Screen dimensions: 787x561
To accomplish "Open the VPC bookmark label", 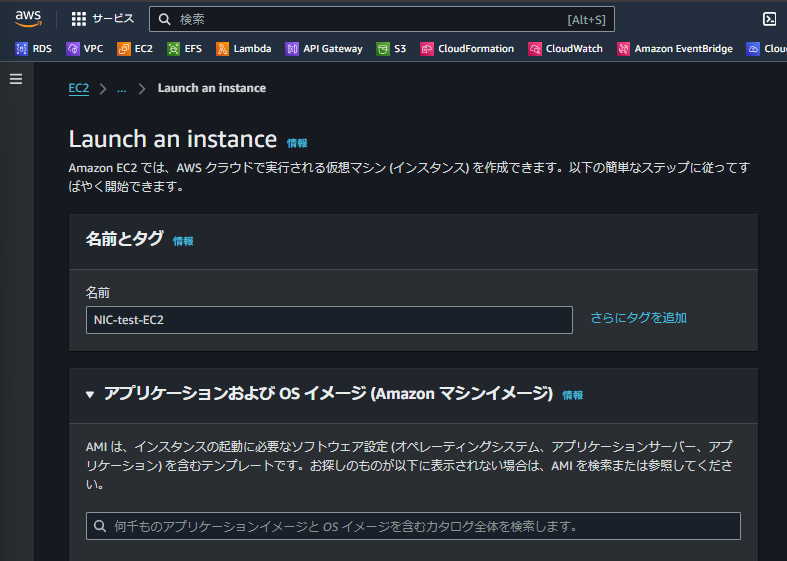I will [x=93, y=49].
